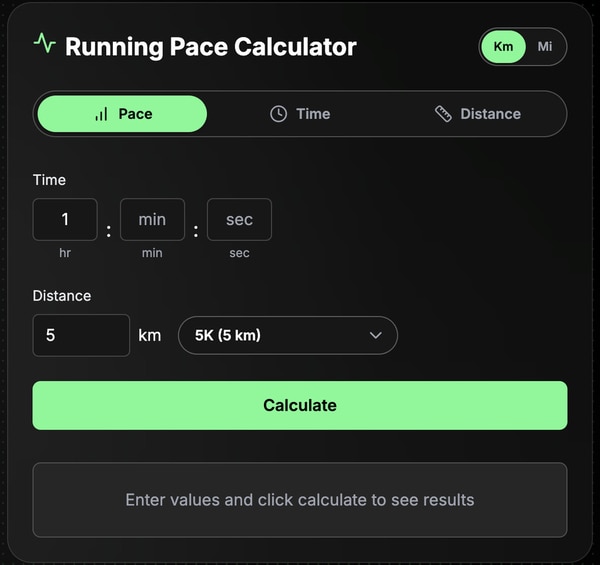Click the bar chart icon in Pace tab
The width and height of the screenshot is (600, 565).
pyautogui.click(x=101, y=114)
